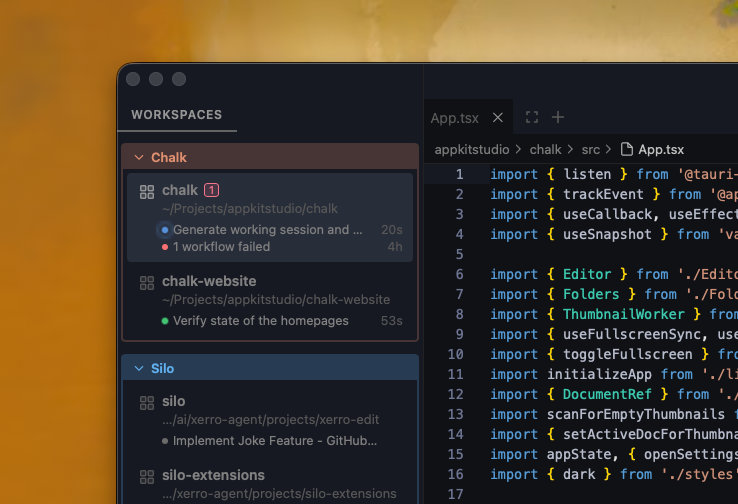Click the ~/Projects/appkitstudio/chalk path text
738x504 pixels.
click(250, 209)
